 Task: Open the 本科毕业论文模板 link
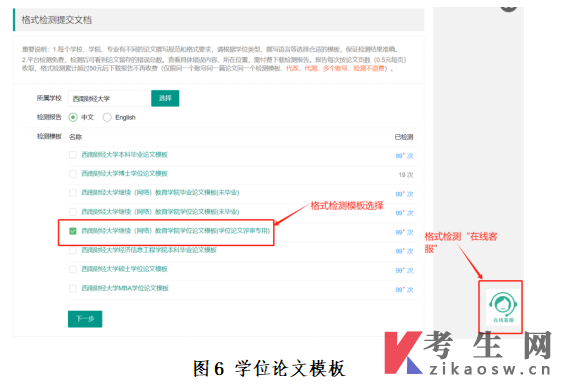(x=125, y=155)
